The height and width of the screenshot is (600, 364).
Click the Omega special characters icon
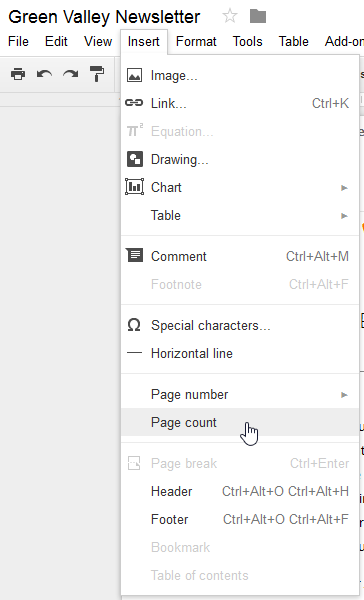point(134,325)
